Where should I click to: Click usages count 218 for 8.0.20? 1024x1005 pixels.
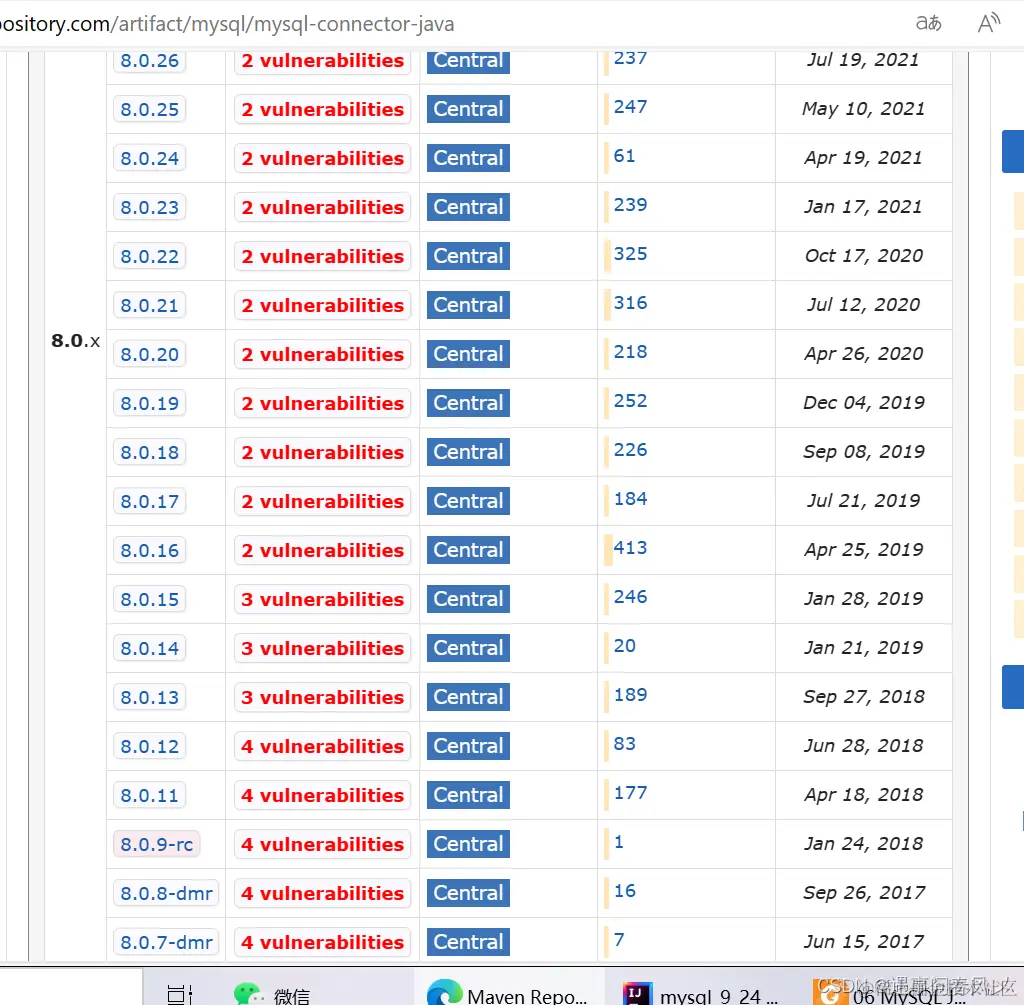[630, 351]
